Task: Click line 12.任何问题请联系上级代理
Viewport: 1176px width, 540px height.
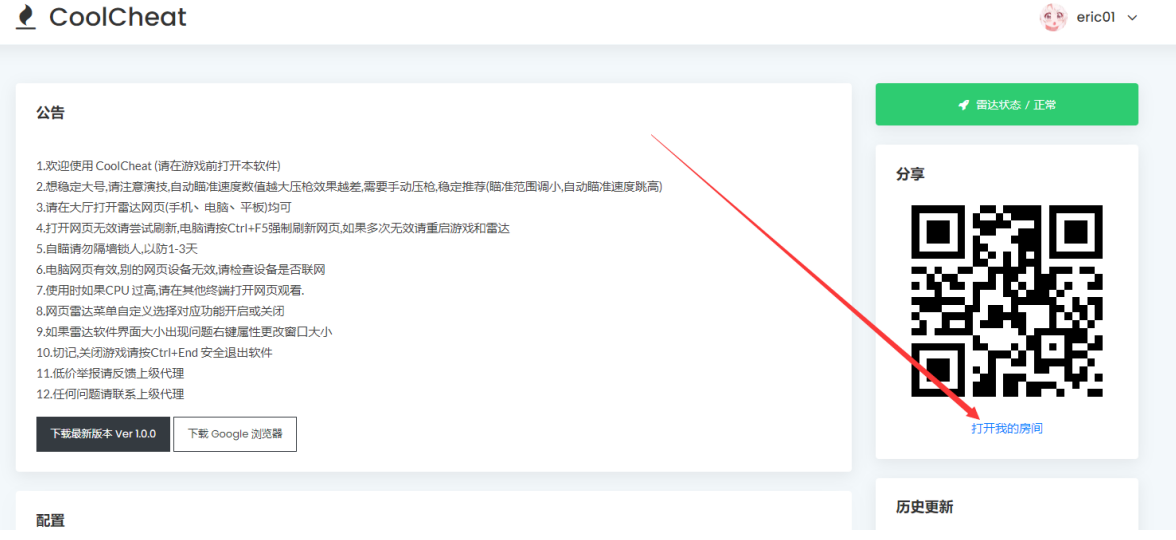Action: pyautogui.click(x=110, y=394)
